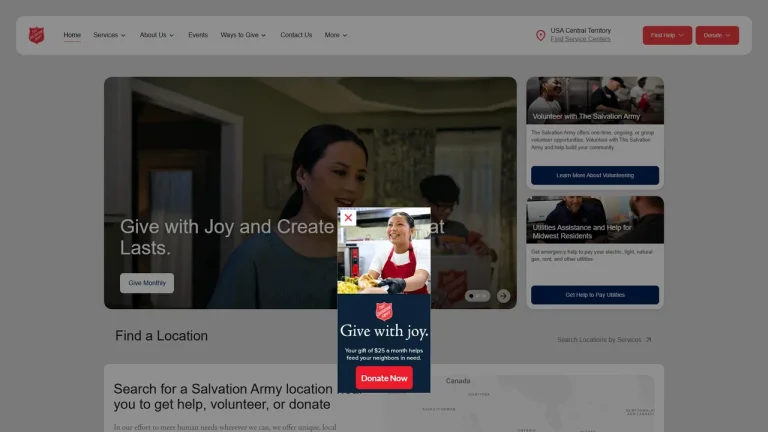Click the USA Central Territory text

click(580, 30)
